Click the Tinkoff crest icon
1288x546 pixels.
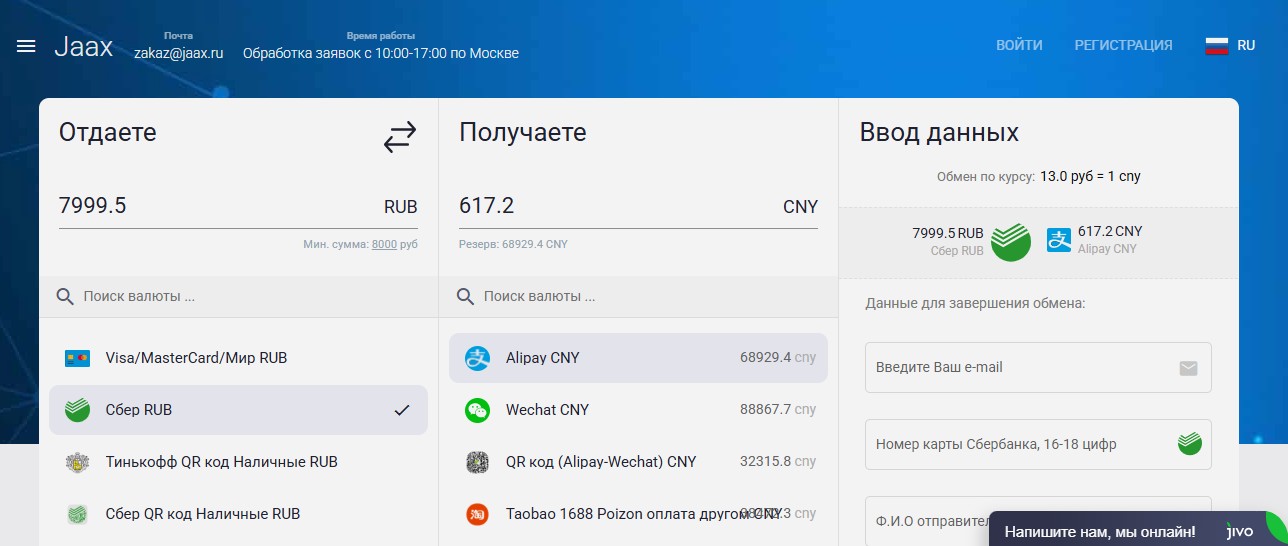tap(77, 462)
